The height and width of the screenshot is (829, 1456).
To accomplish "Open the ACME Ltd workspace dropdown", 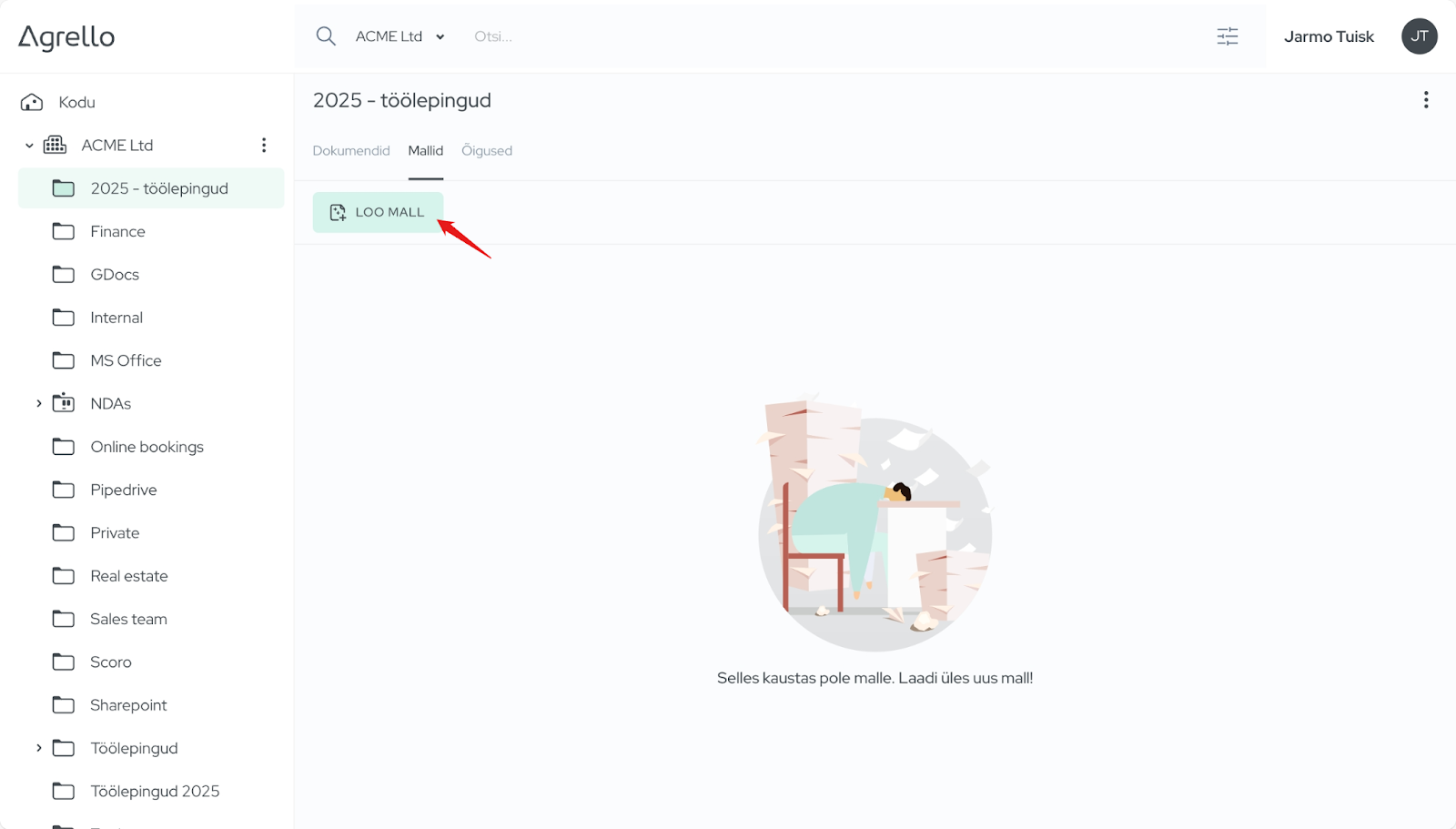I will tap(400, 36).
